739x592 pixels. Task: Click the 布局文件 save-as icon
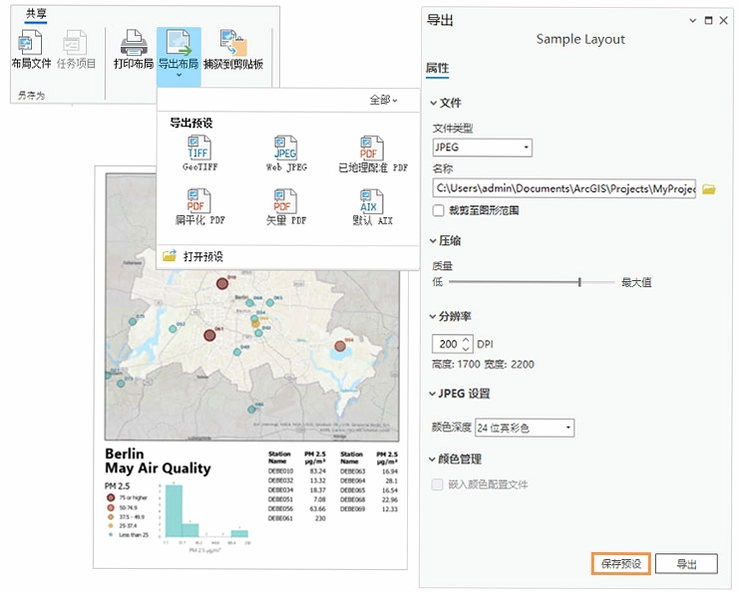pyautogui.click(x=30, y=42)
